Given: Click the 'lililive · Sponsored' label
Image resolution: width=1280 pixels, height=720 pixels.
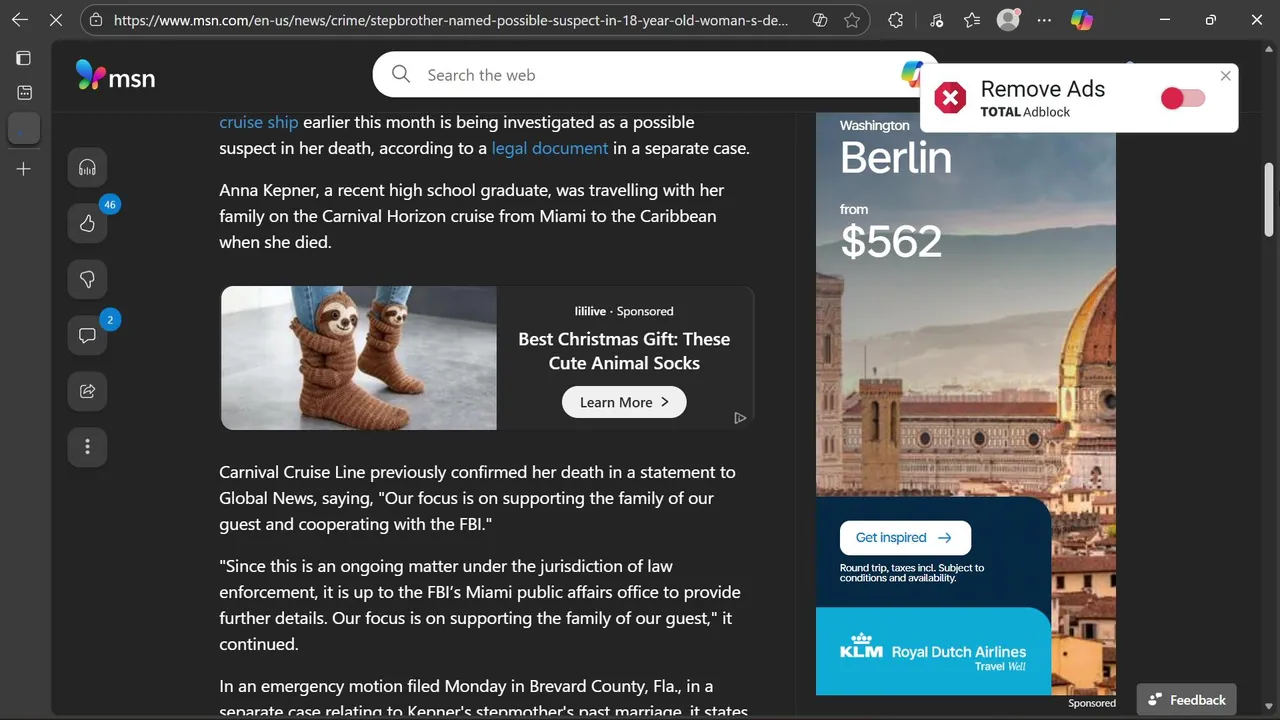Looking at the screenshot, I should pos(624,311).
